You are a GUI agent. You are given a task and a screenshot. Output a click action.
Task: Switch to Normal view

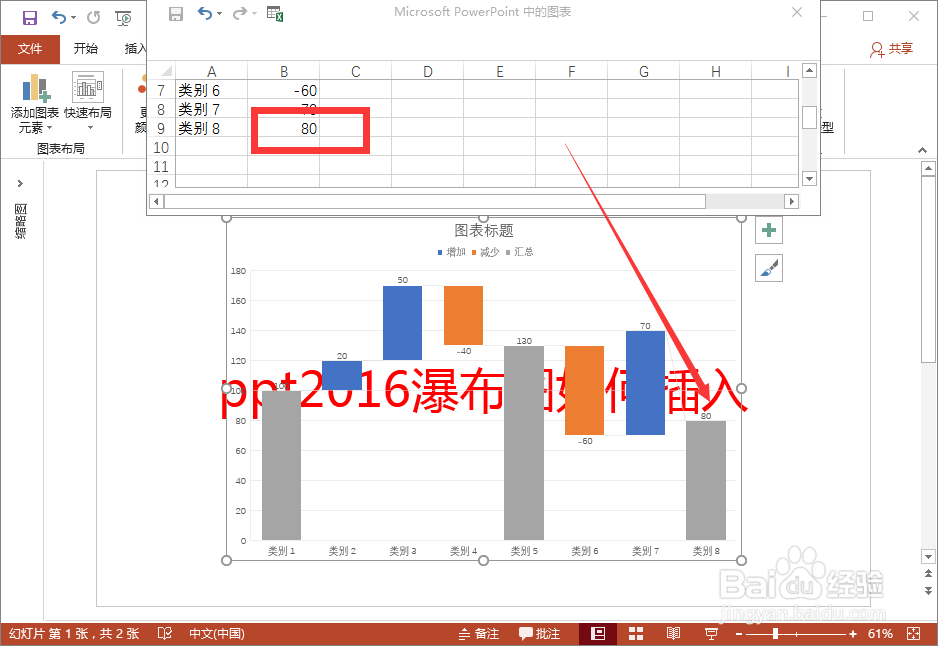(598, 633)
